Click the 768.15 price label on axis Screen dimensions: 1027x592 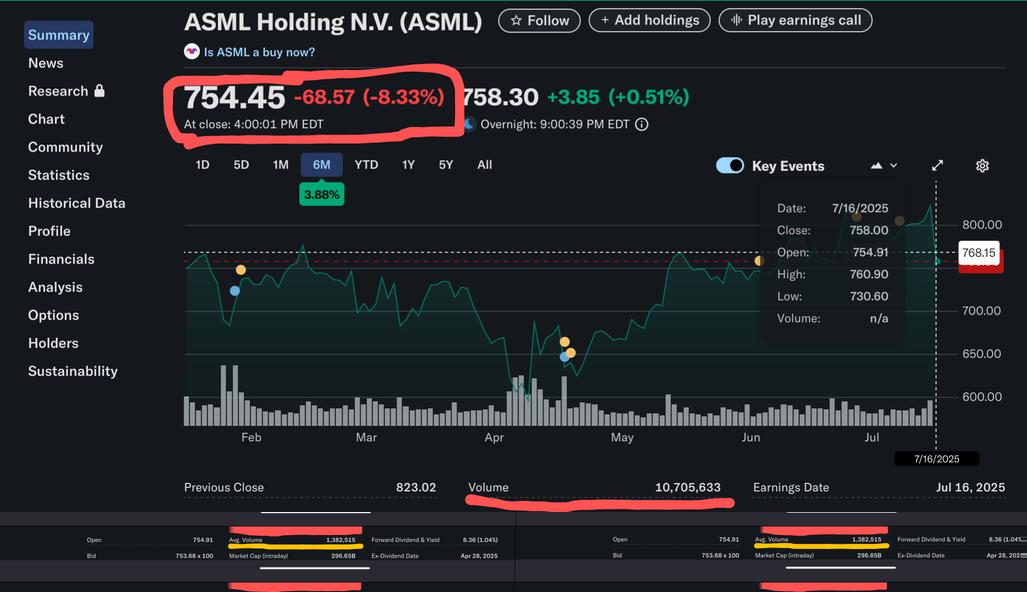979,253
